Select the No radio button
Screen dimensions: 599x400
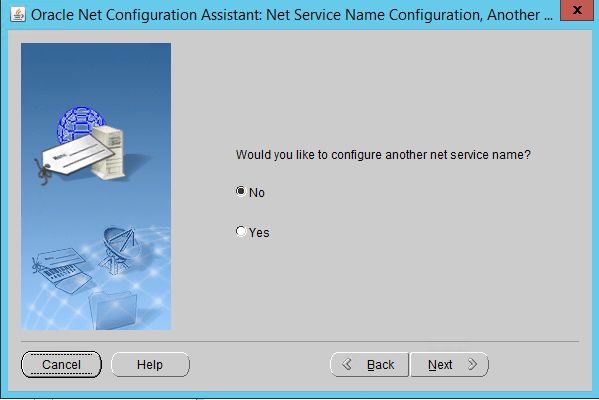(241, 191)
